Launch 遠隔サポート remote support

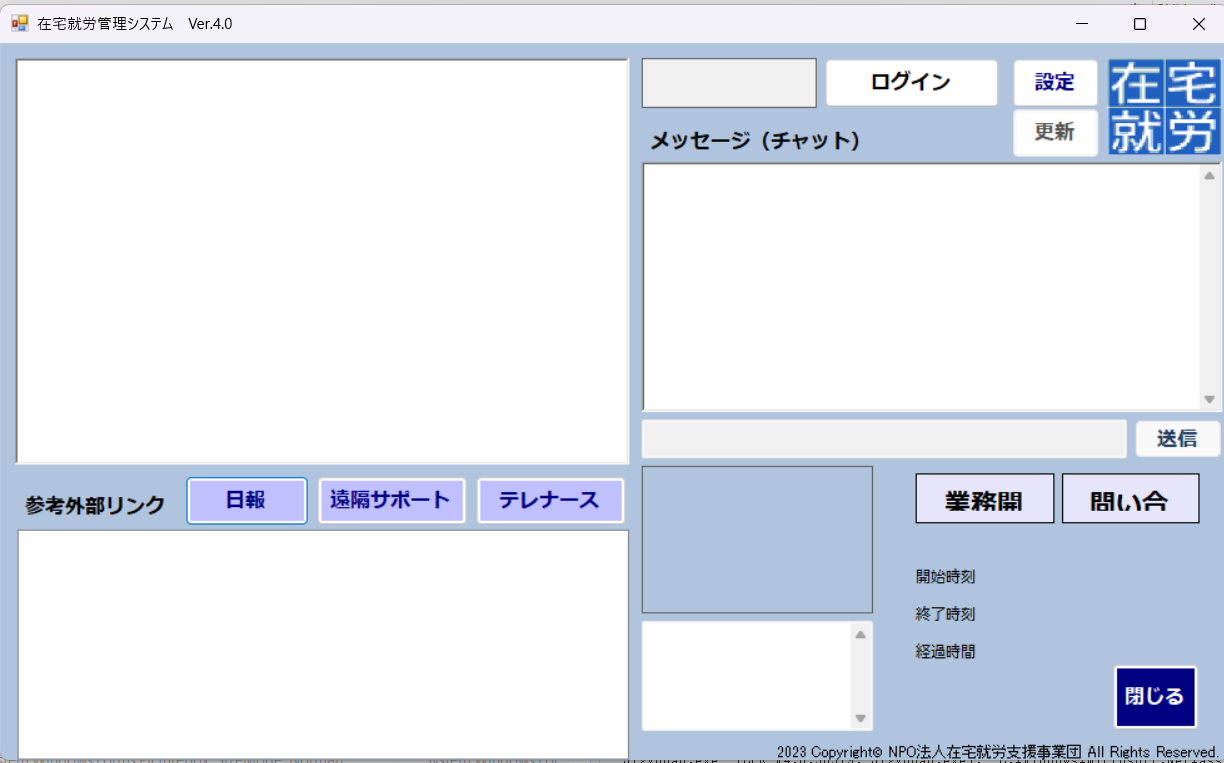[391, 500]
